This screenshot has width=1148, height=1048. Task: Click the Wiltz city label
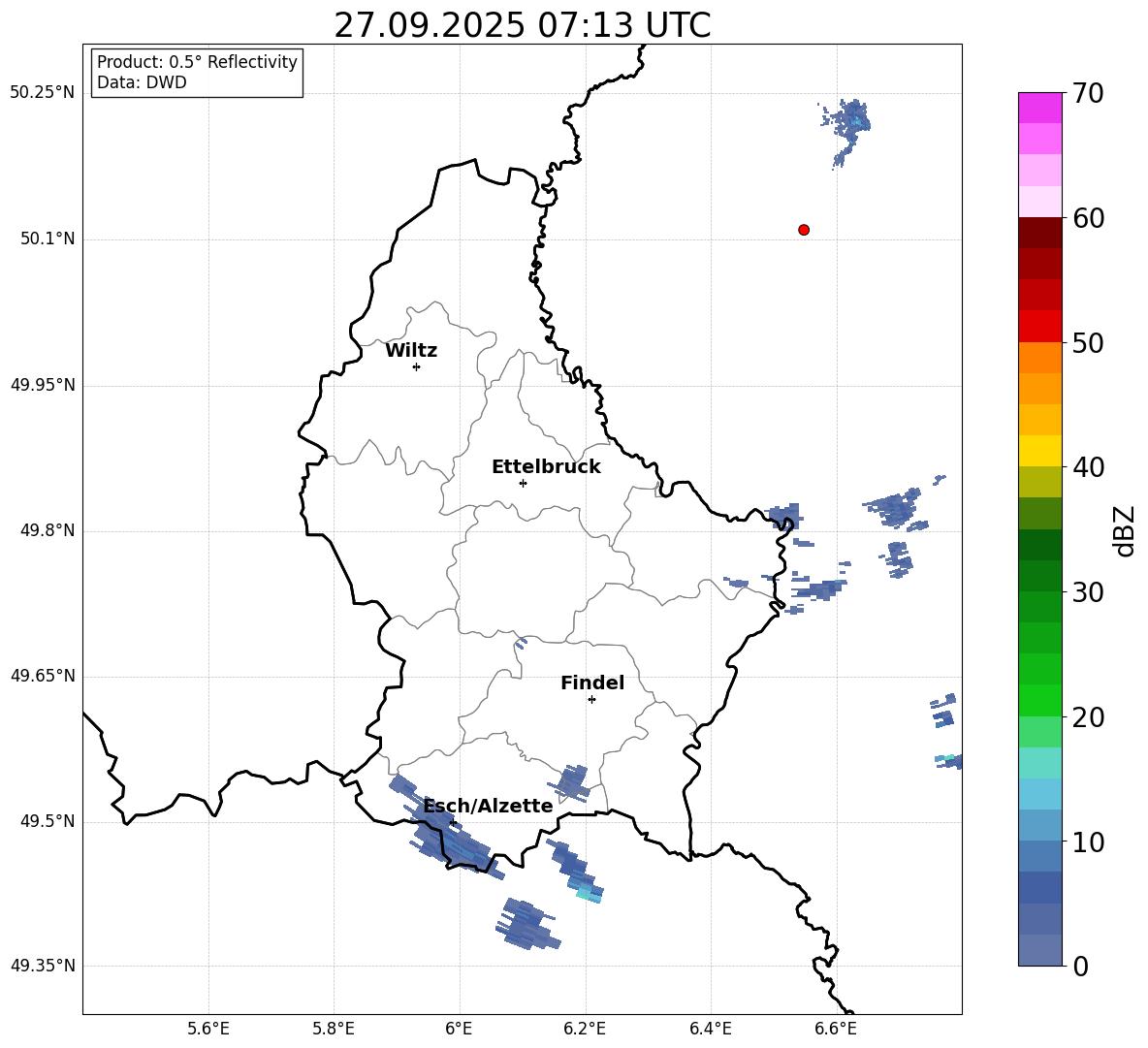411,351
